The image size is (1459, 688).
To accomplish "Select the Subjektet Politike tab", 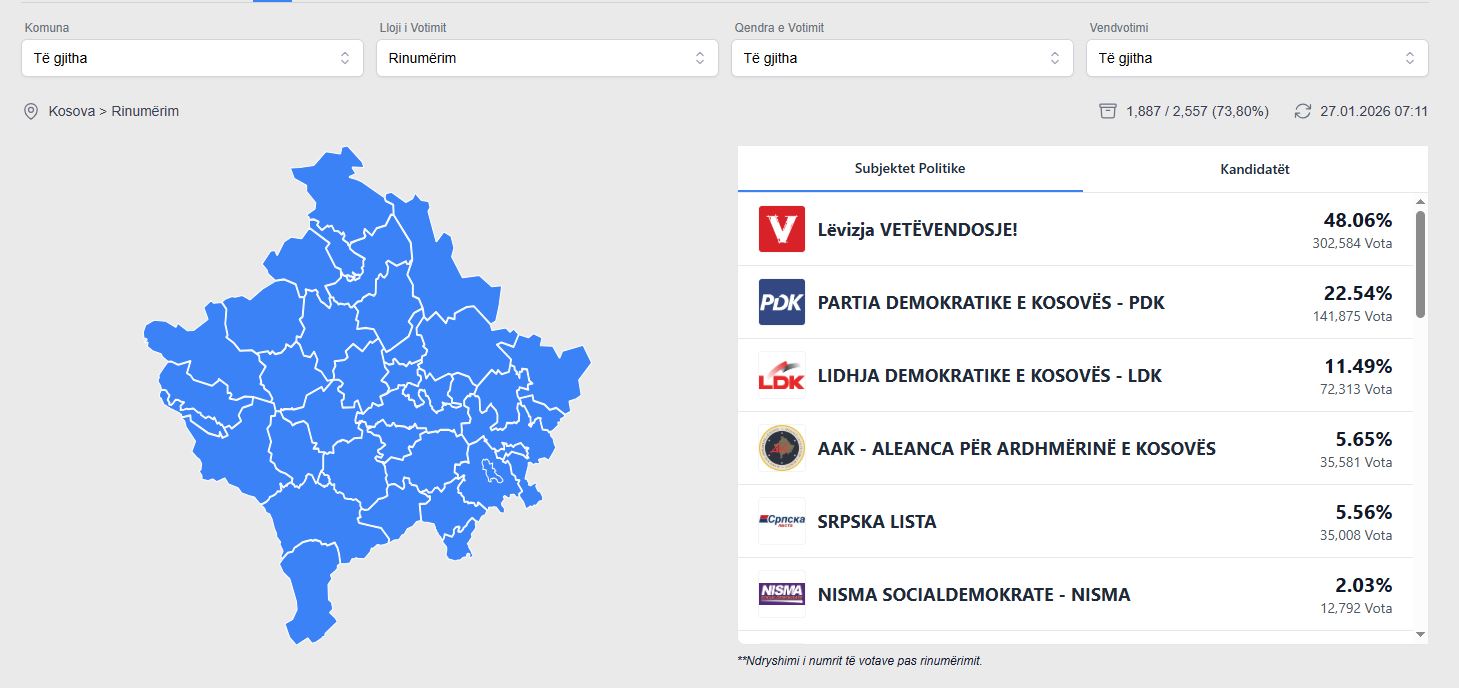I will click(x=909, y=169).
